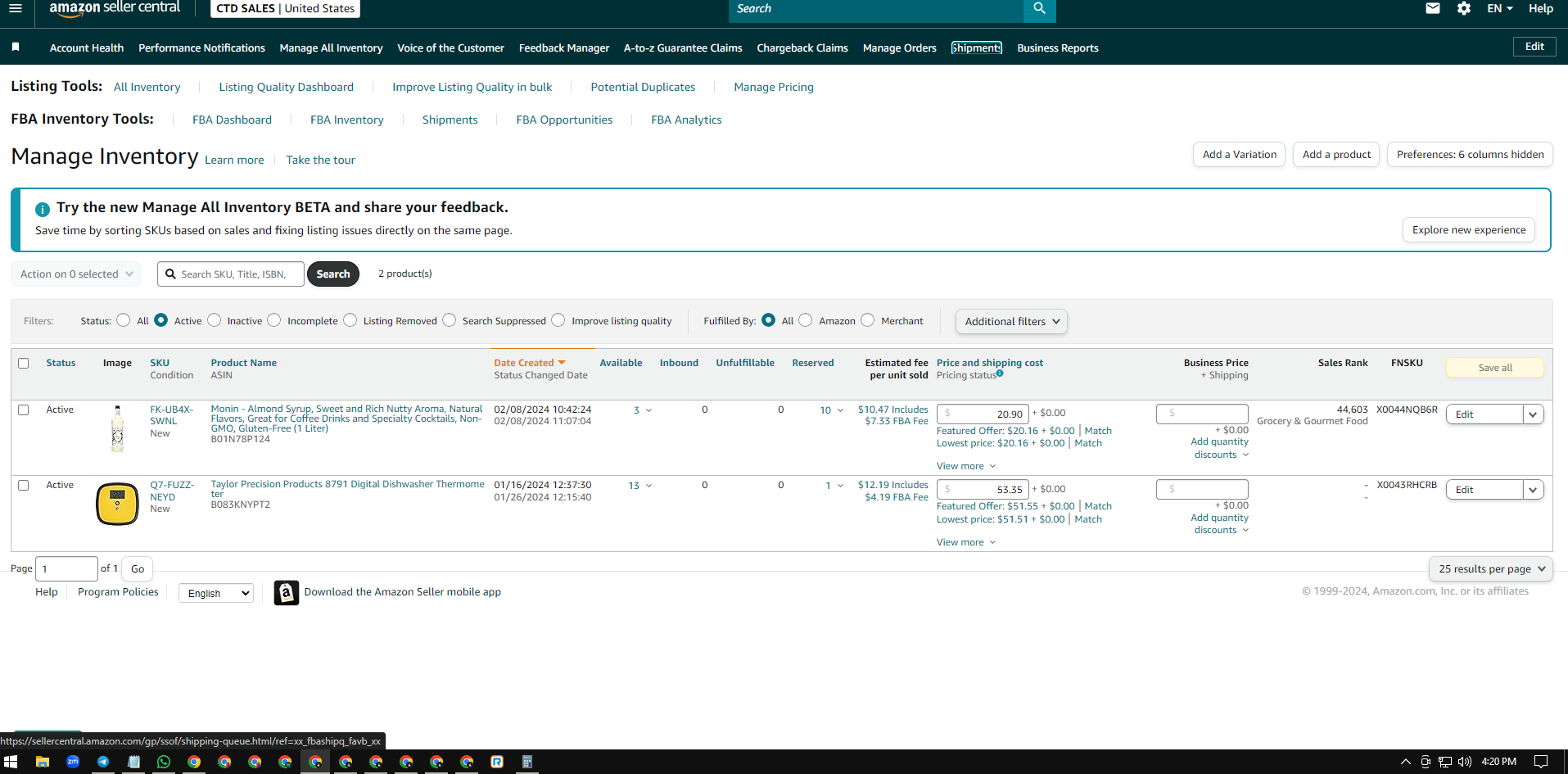This screenshot has width=1568, height=774.
Task: Open WhatsApp from the taskbar
Action: point(164,762)
